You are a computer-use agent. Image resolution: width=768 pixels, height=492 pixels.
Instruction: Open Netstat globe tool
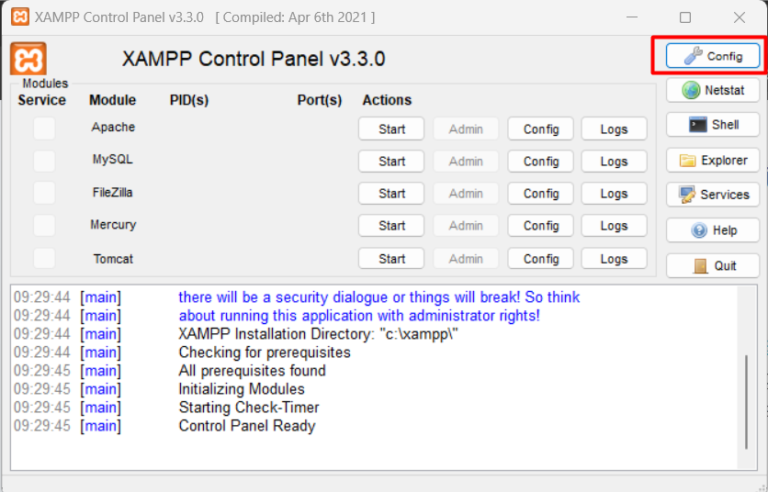click(x=713, y=90)
